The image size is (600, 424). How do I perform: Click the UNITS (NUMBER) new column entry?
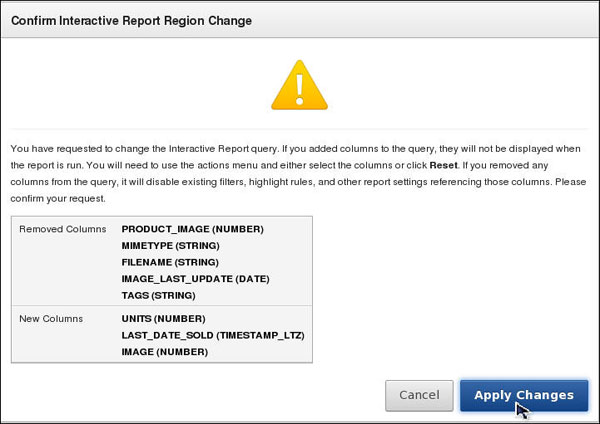166,319
